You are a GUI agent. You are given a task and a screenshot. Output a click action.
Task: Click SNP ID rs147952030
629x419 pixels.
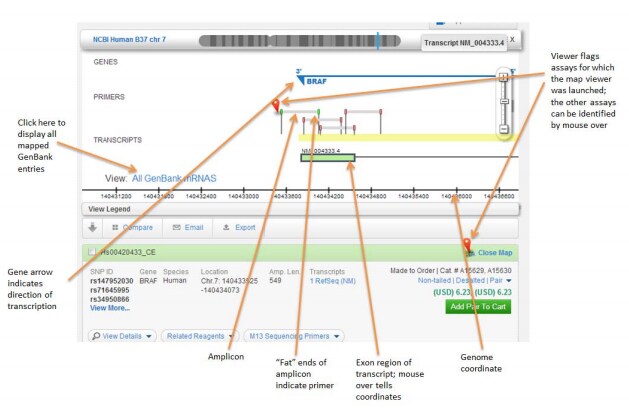112,281
